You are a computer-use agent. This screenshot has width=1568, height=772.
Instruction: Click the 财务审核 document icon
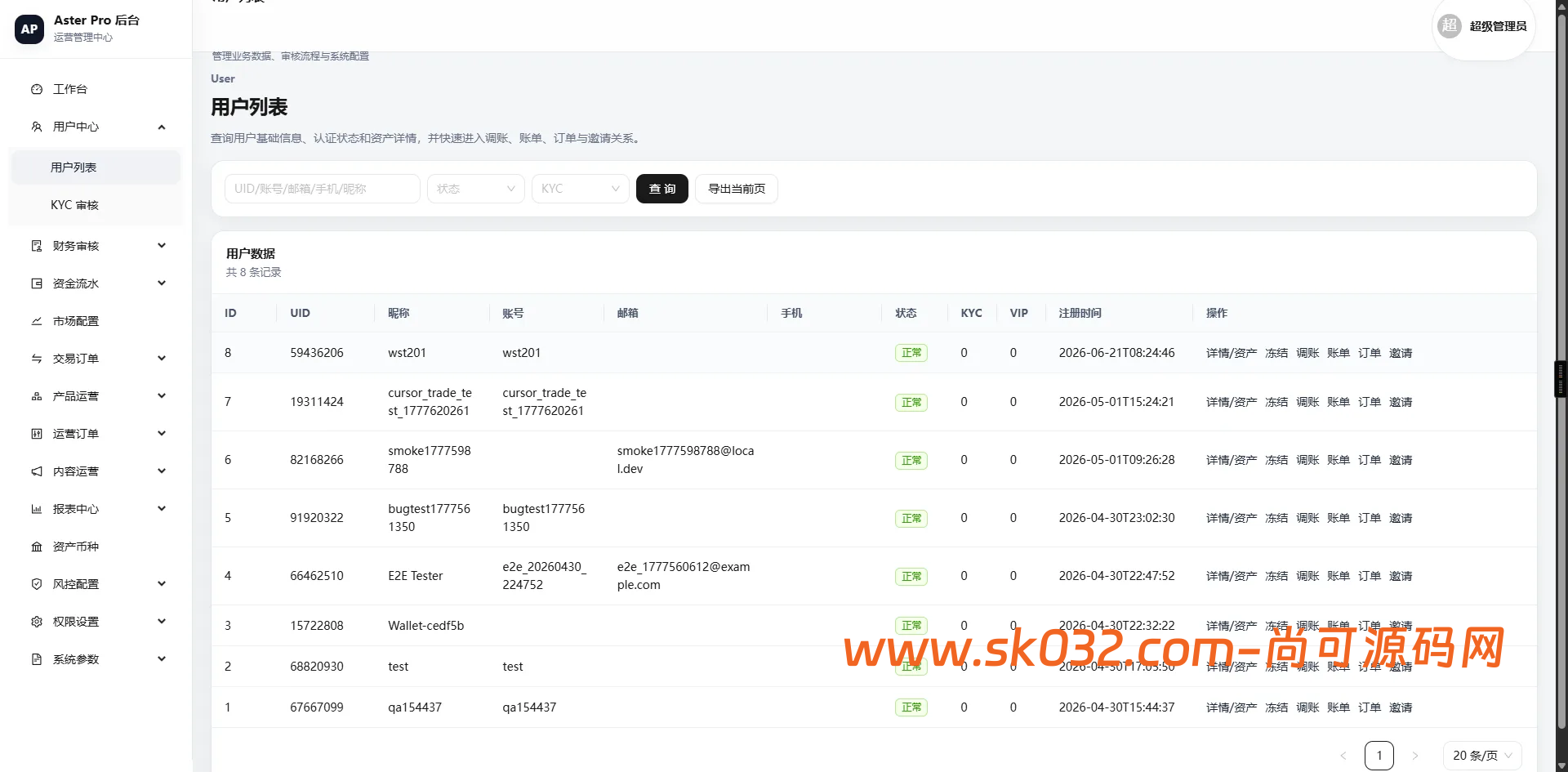[x=37, y=246]
